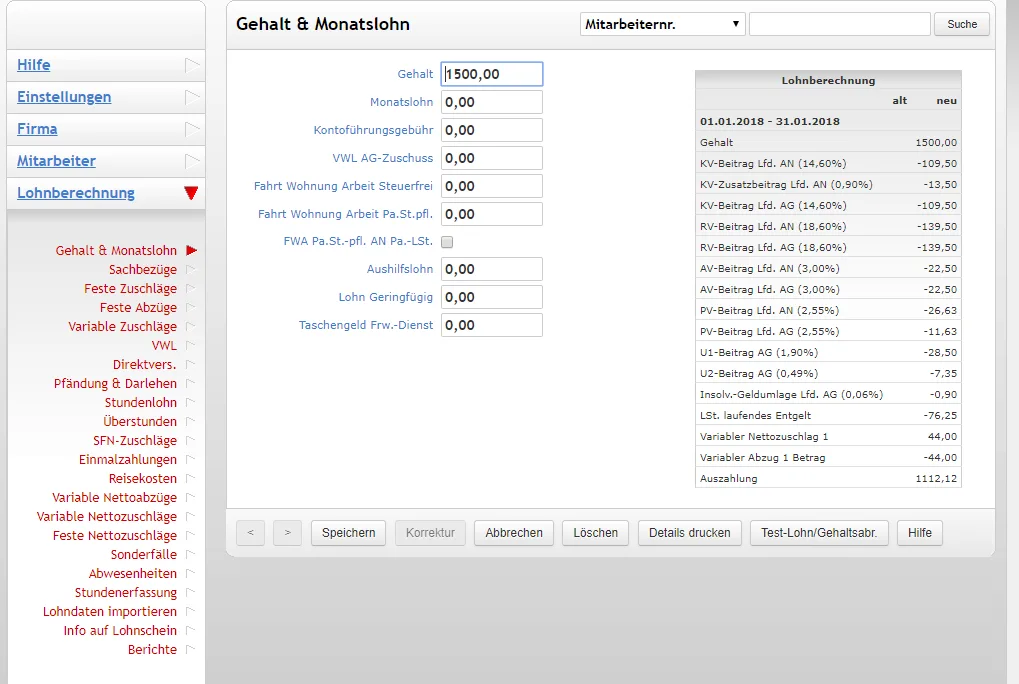Click the Kontoführungsgebühr input field
The width and height of the screenshot is (1019, 684).
tap(492, 130)
